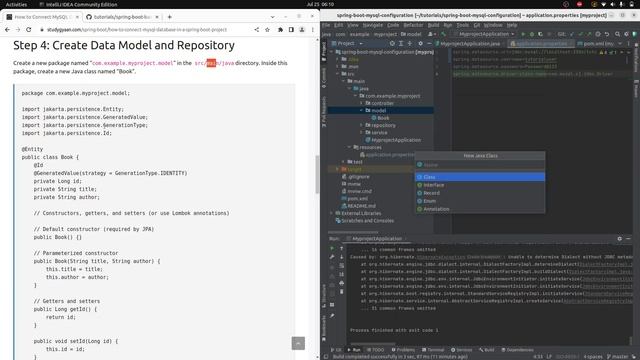Open the browser extensions puzzle icon

[280, 30]
